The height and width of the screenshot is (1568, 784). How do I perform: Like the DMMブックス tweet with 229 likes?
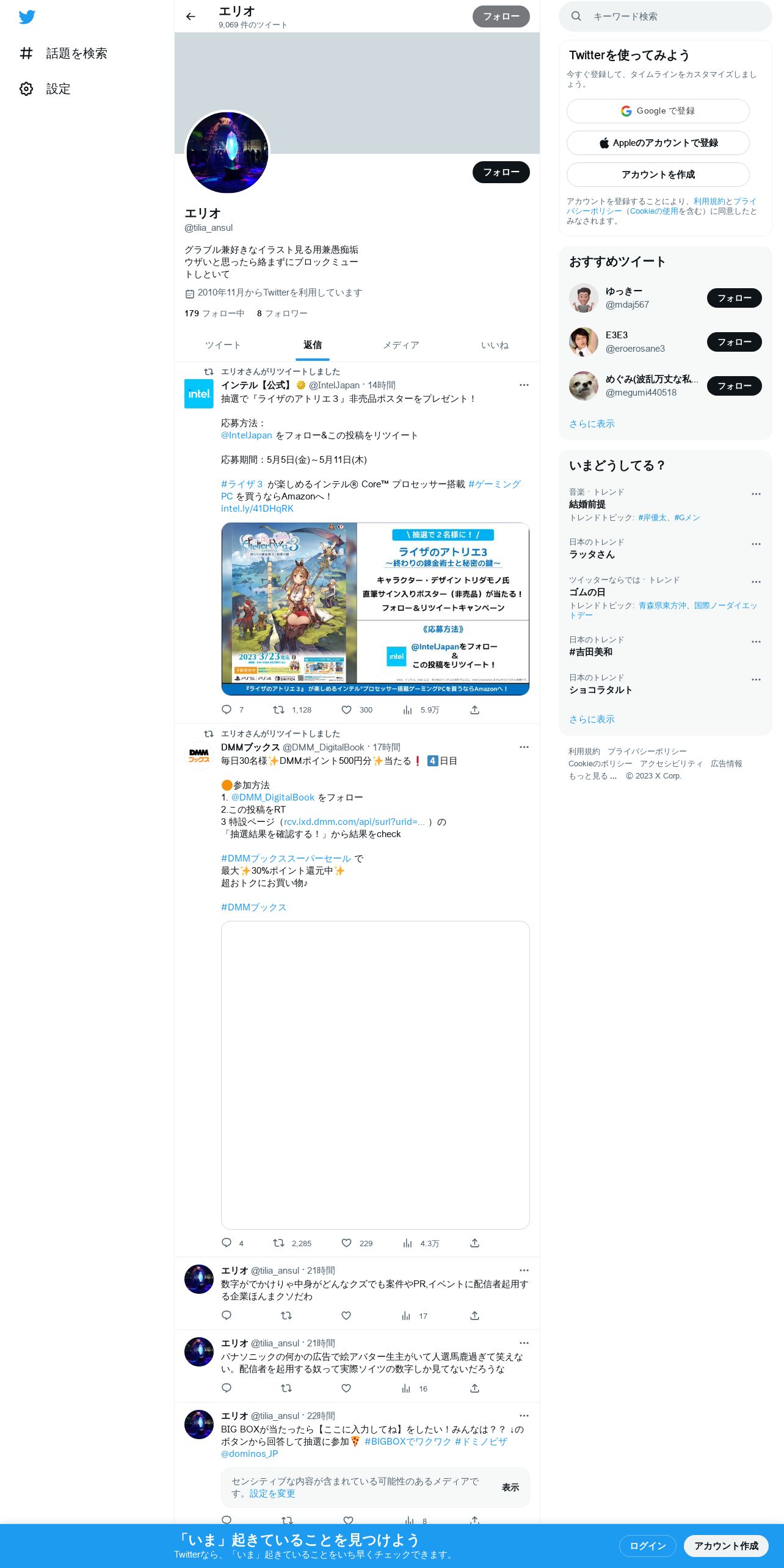click(346, 1243)
